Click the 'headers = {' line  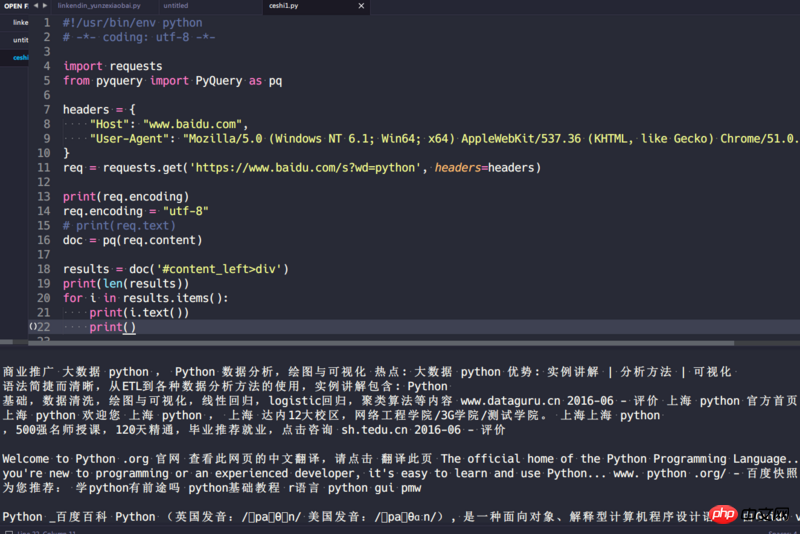click(x=99, y=110)
